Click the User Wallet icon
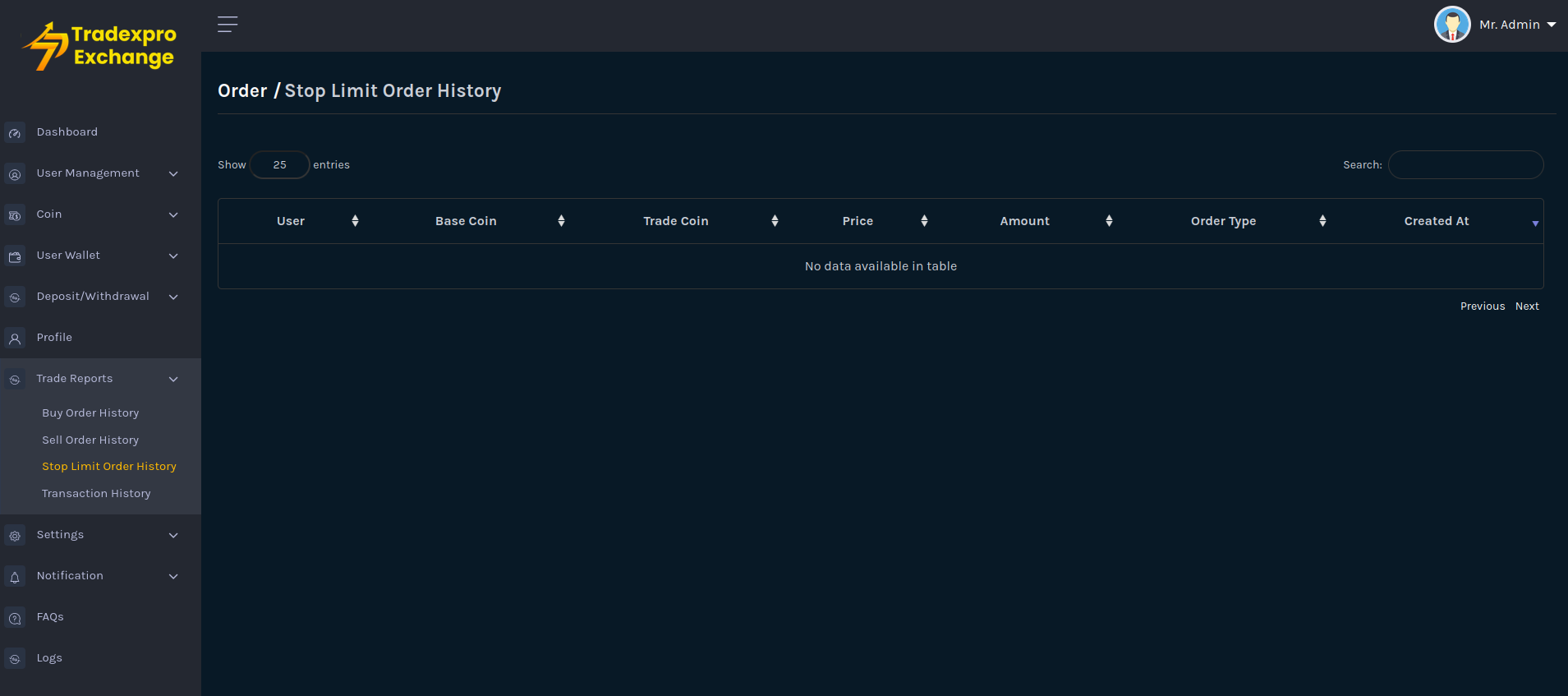Viewport: 1568px width, 696px height. coord(15,256)
